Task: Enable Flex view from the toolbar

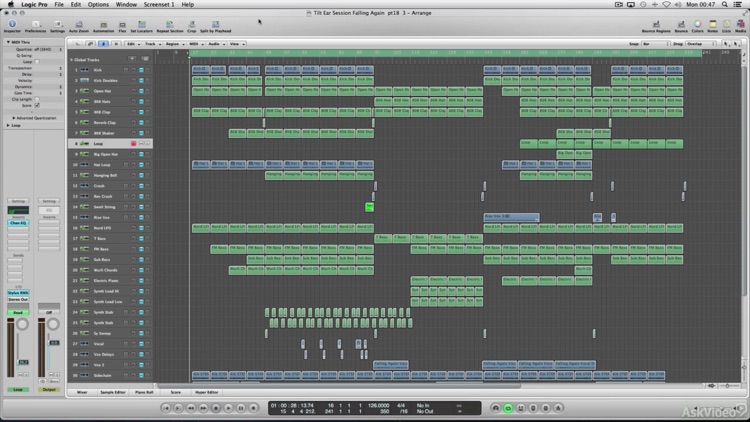Action: tap(122, 26)
